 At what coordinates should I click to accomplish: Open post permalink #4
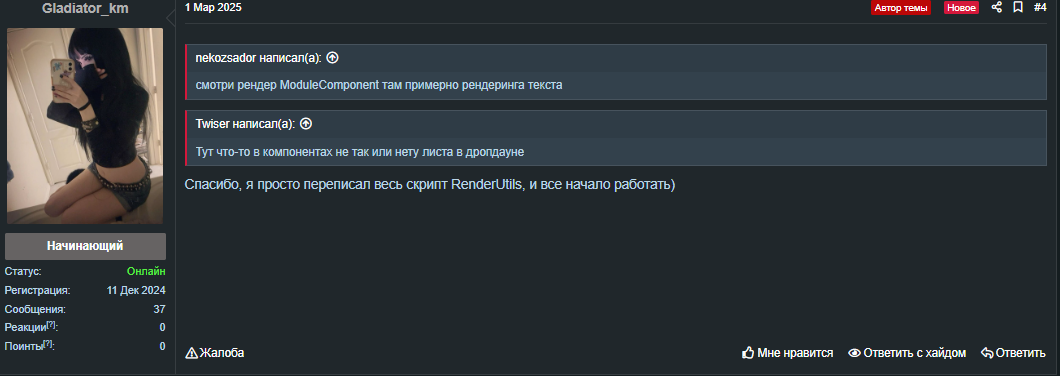[x=1040, y=7]
